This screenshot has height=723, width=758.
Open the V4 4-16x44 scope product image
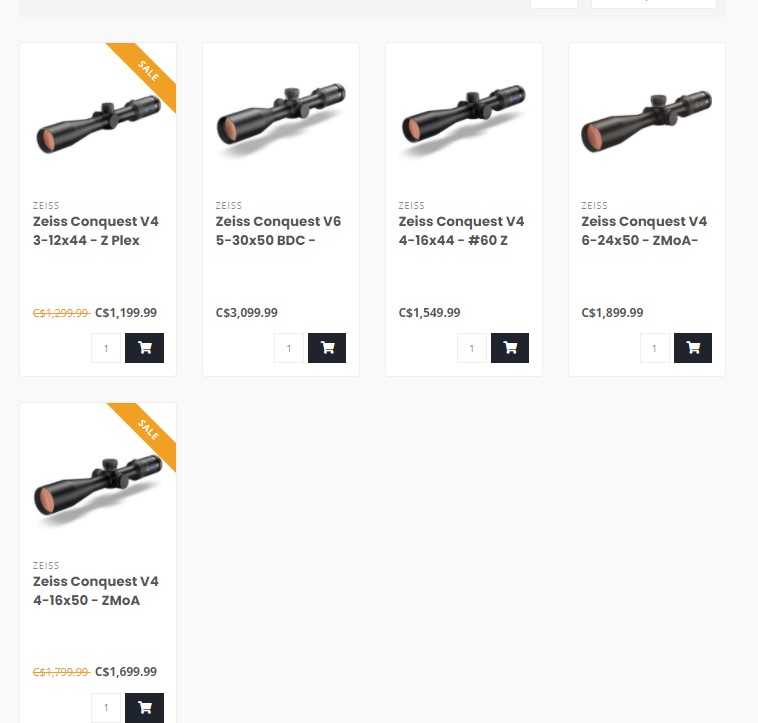pos(464,121)
